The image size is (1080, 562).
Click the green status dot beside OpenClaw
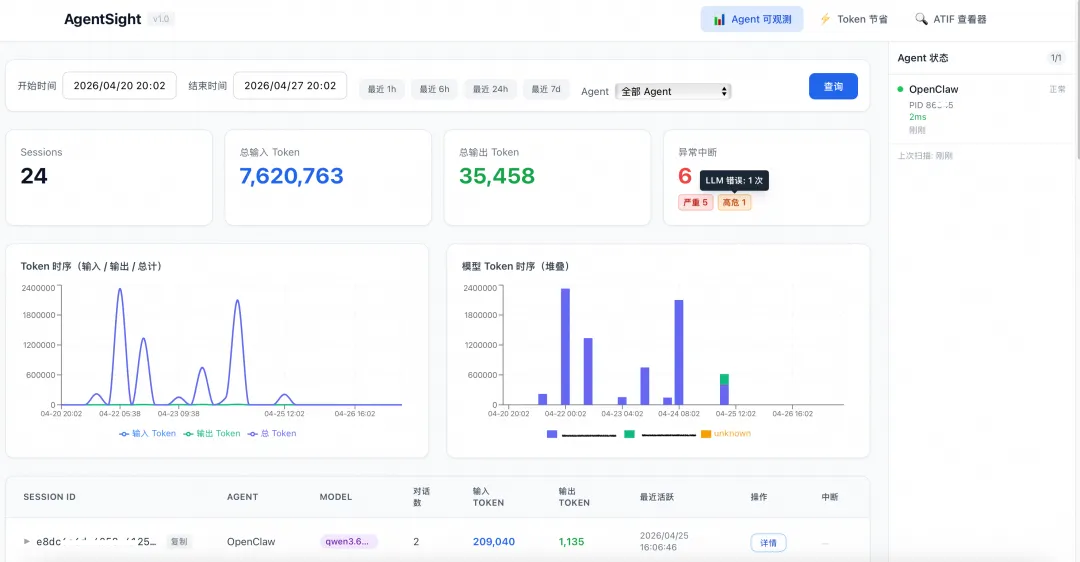pos(900,89)
